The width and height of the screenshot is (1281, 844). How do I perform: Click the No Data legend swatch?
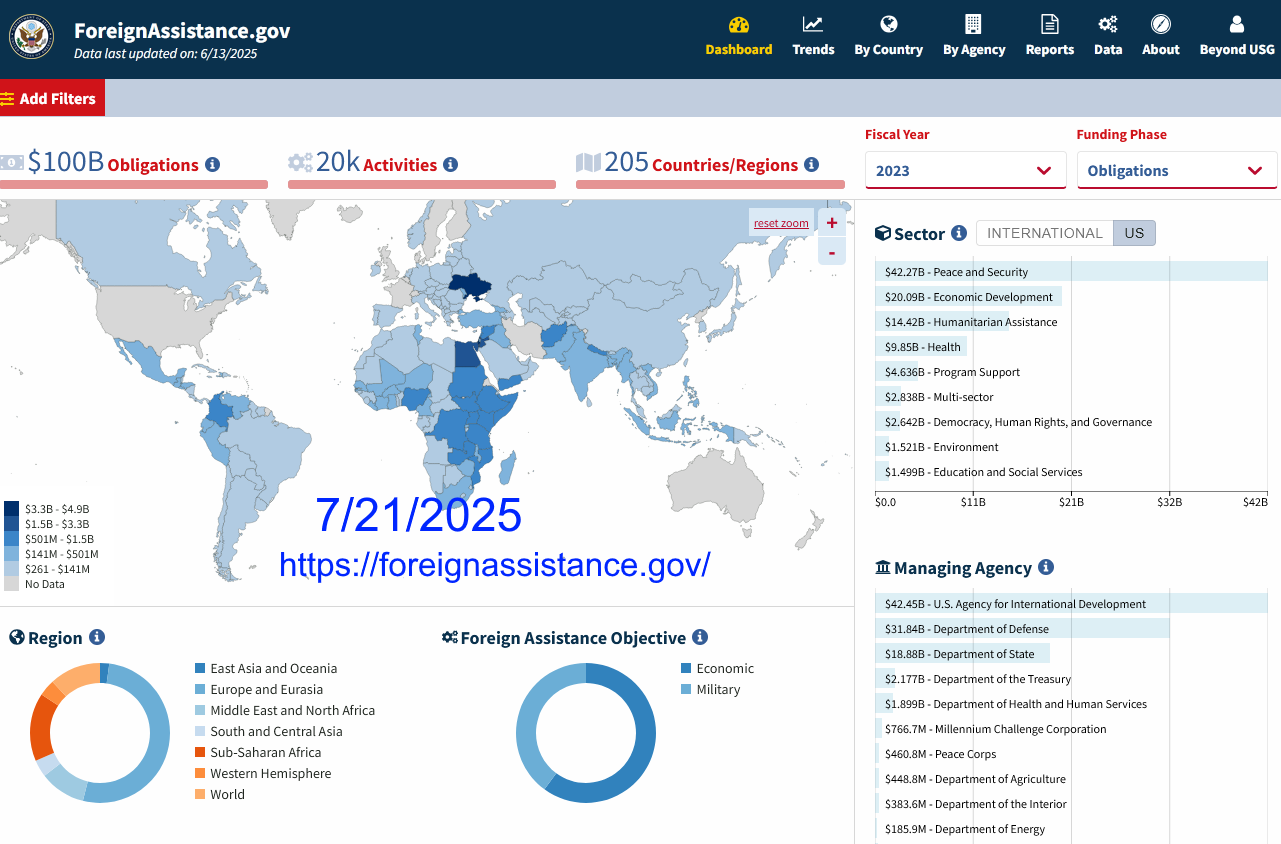point(12,583)
